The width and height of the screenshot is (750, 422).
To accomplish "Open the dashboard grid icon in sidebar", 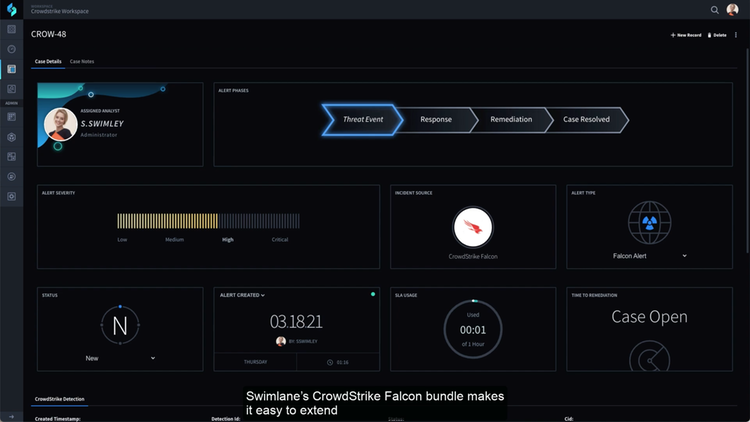I will coord(11,30).
